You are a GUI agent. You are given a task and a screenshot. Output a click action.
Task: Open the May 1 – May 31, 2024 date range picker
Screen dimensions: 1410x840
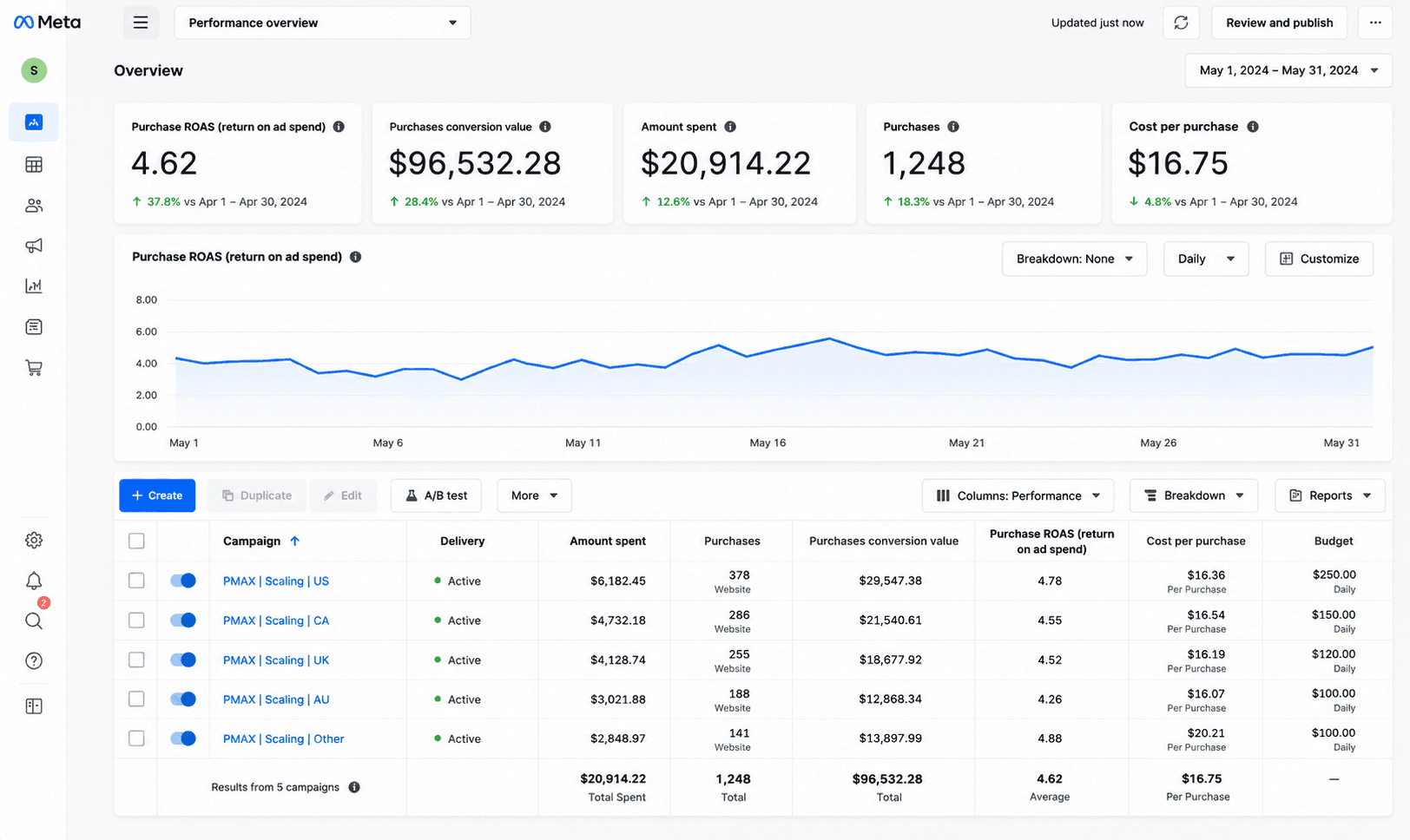(1288, 70)
